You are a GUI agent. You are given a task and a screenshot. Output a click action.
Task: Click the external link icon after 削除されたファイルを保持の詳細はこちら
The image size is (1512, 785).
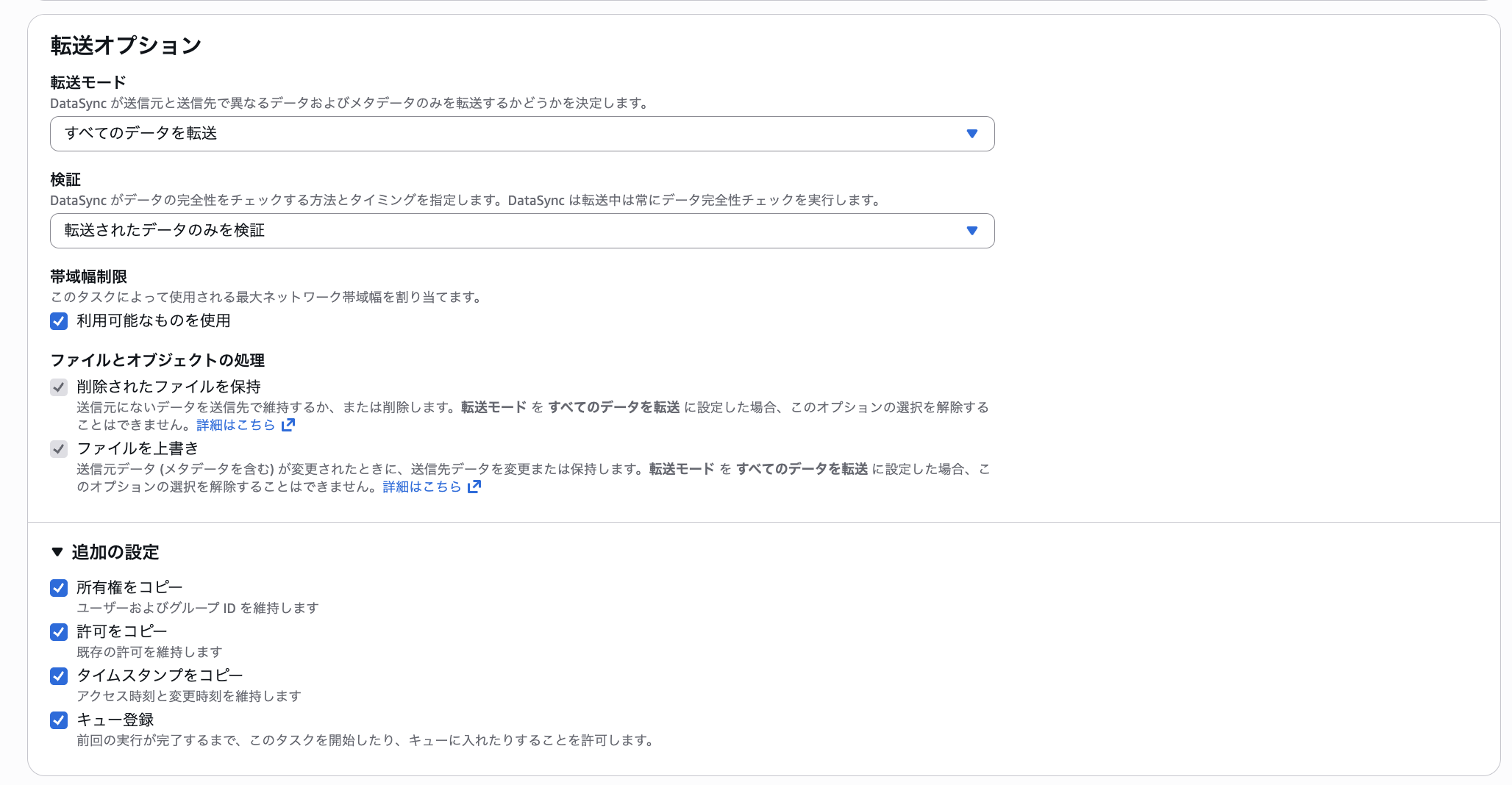(288, 425)
